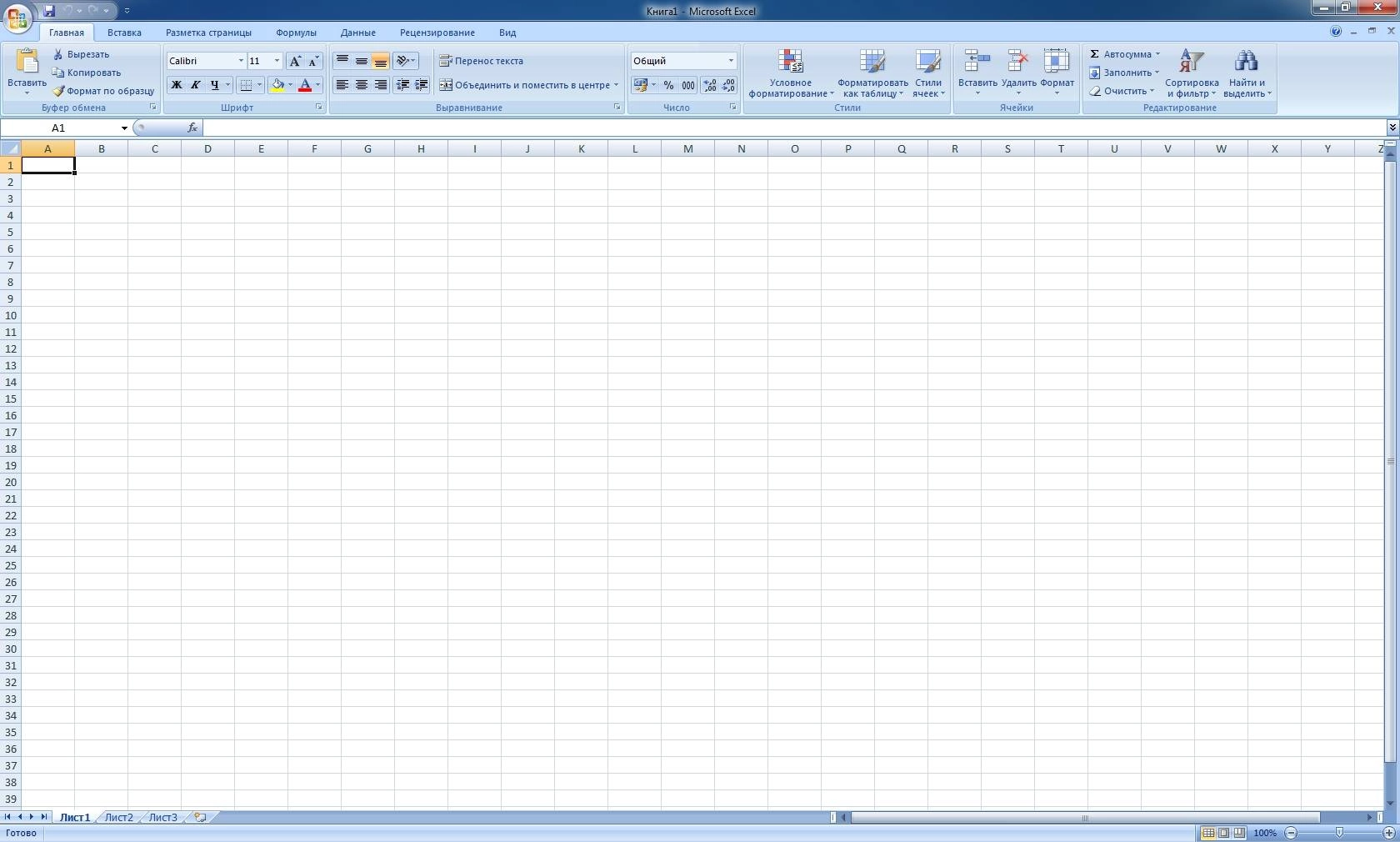The image size is (1400, 842).
Task: Open Стили ячеек gallery
Action: [927, 73]
